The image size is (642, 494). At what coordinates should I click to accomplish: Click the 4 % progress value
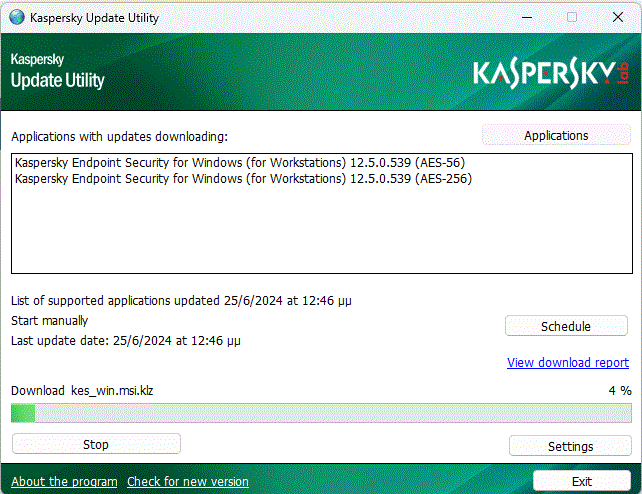point(620,390)
